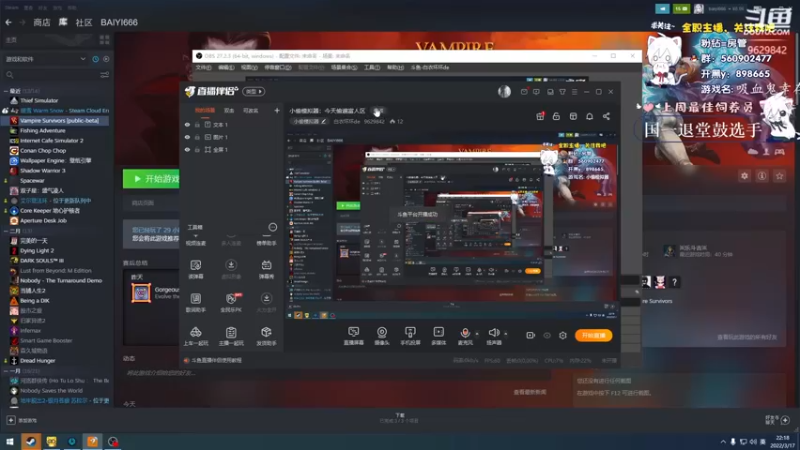Open Steam 商店 tab
Viewport: 800px width, 450px height.
42,22
